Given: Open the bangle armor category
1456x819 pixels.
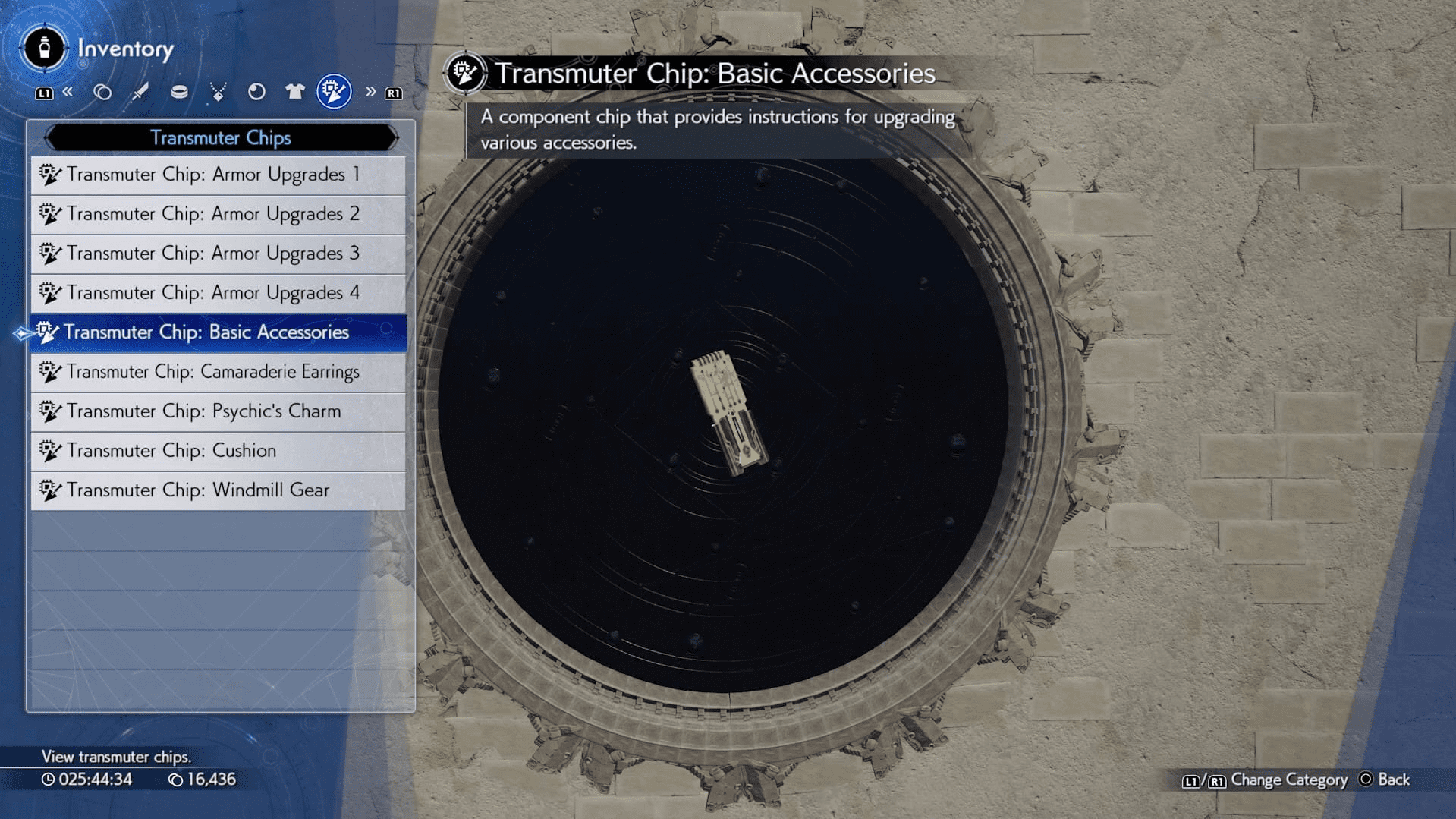Looking at the screenshot, I should (x=179, y=93).
